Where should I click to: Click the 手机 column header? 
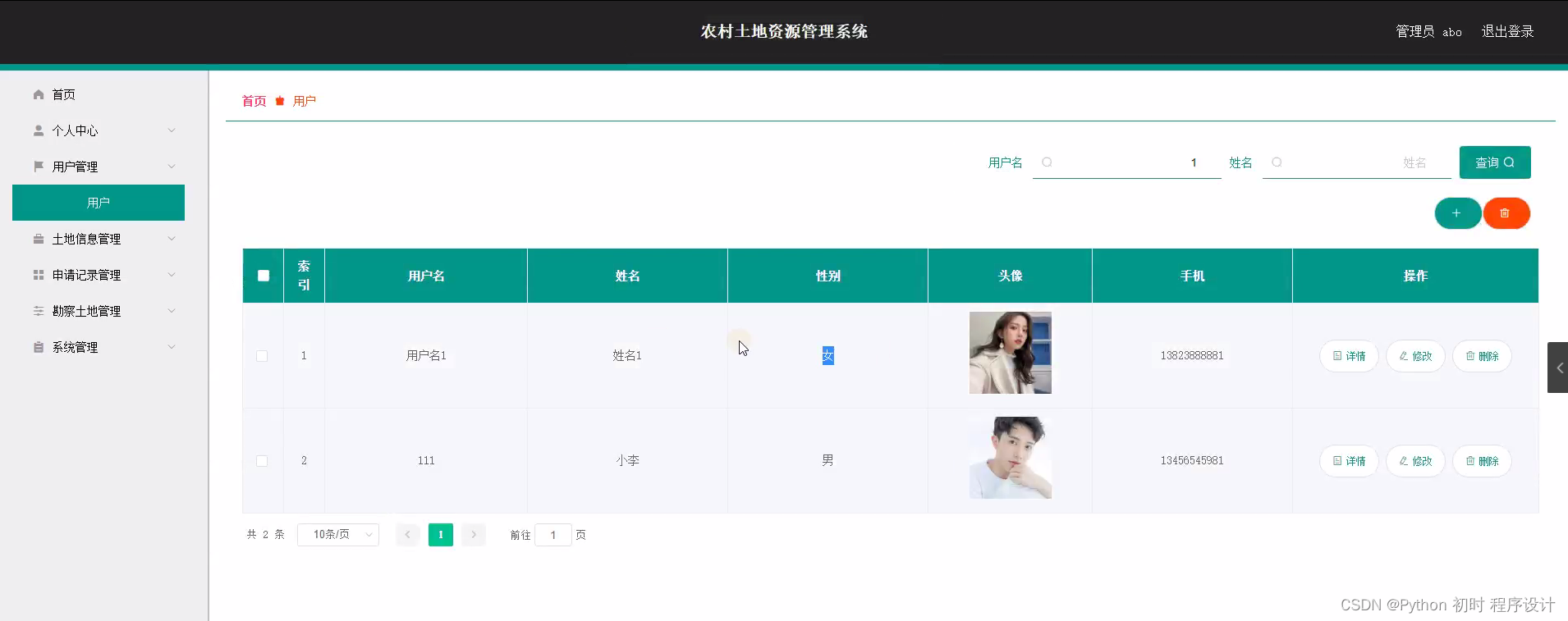pos(1192,276)
